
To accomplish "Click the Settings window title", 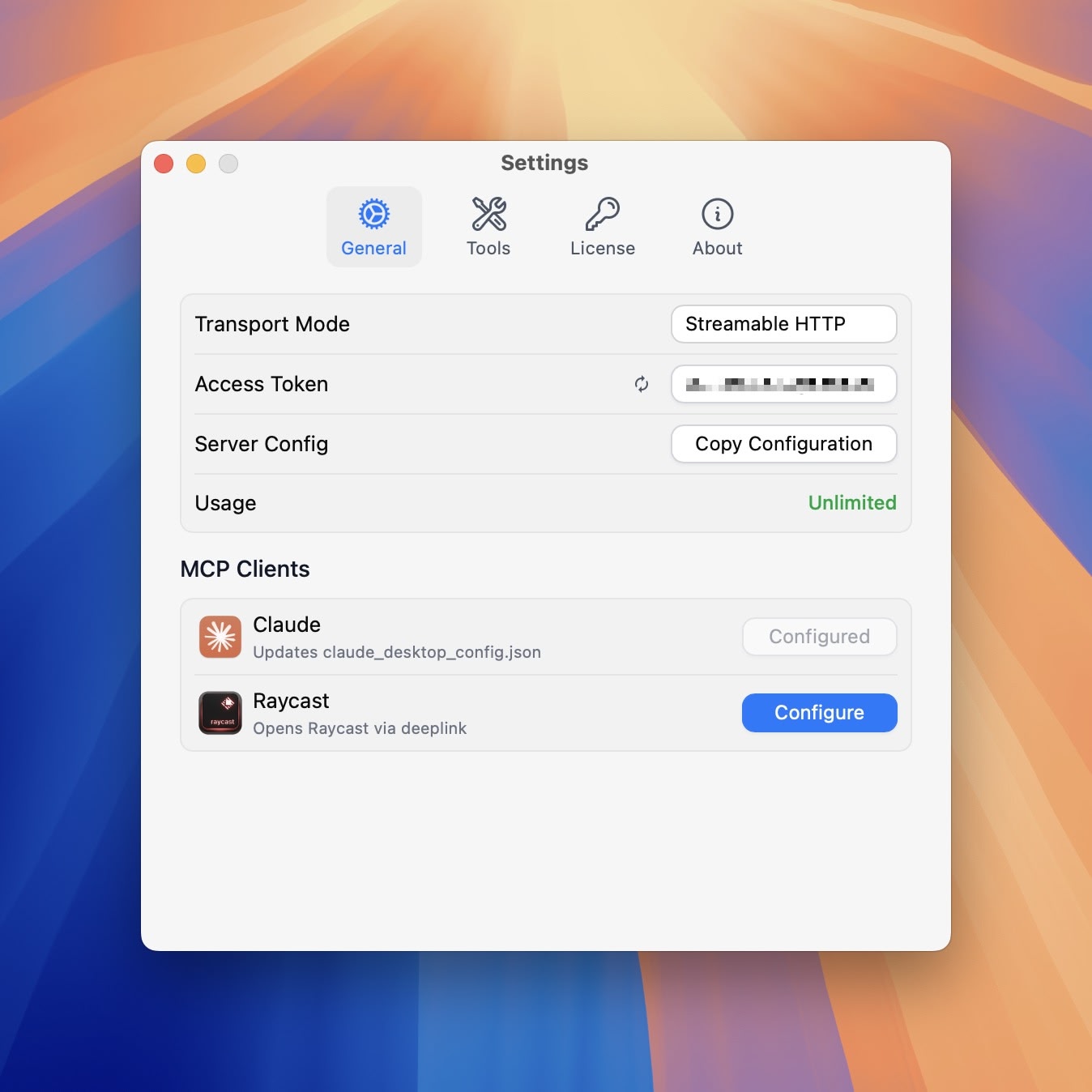I will tap(544, 163).
